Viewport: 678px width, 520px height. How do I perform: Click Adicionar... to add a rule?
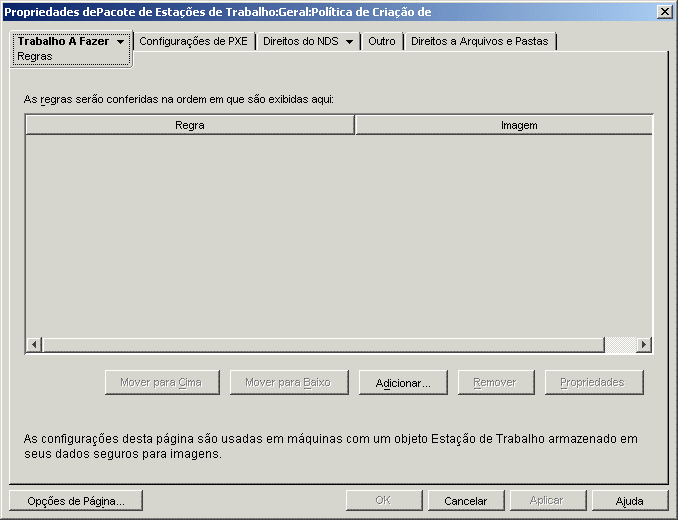pyautogui.click(x=403, y=382)
